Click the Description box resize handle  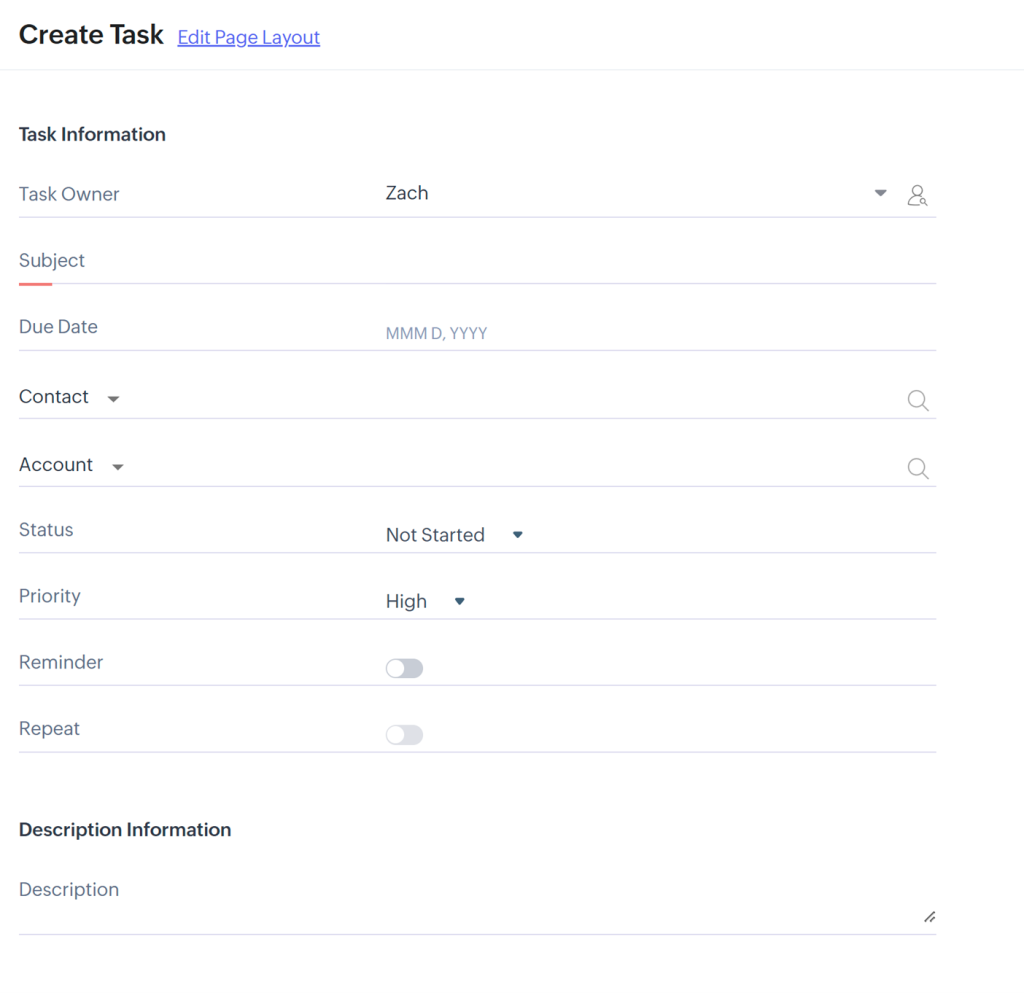click(929, 916)
